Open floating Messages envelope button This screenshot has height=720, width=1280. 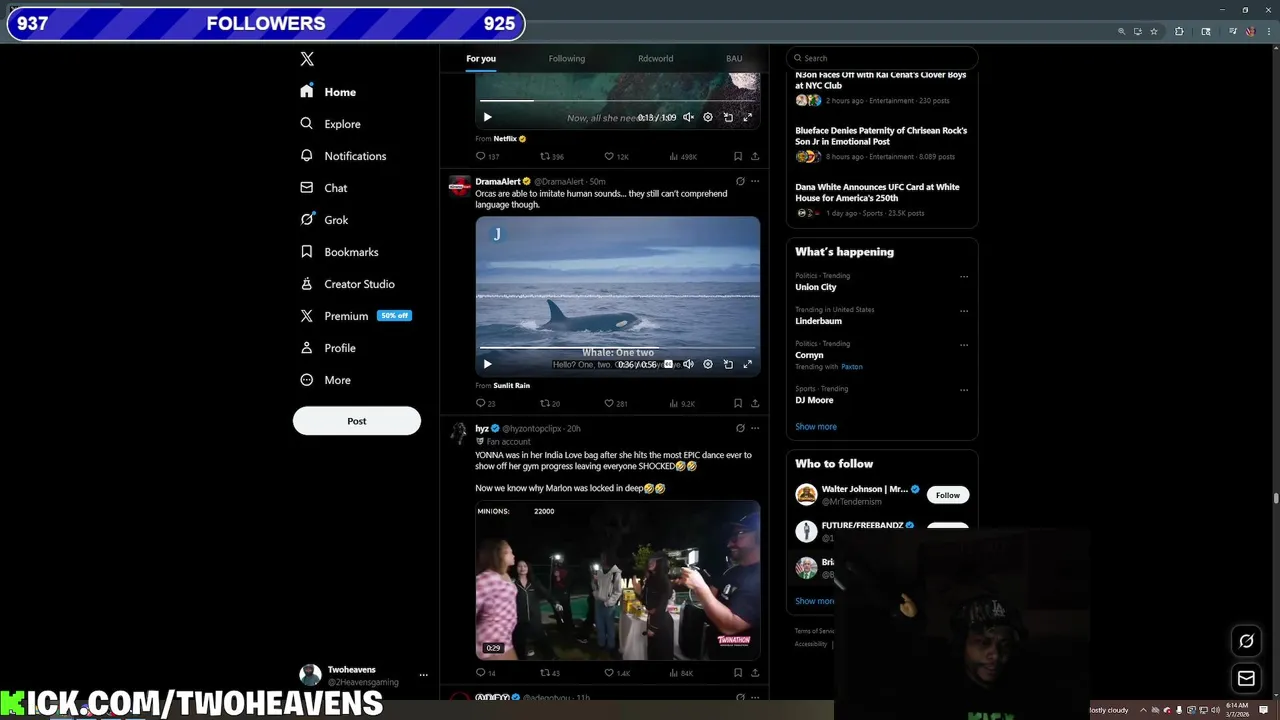(1246, 678)
